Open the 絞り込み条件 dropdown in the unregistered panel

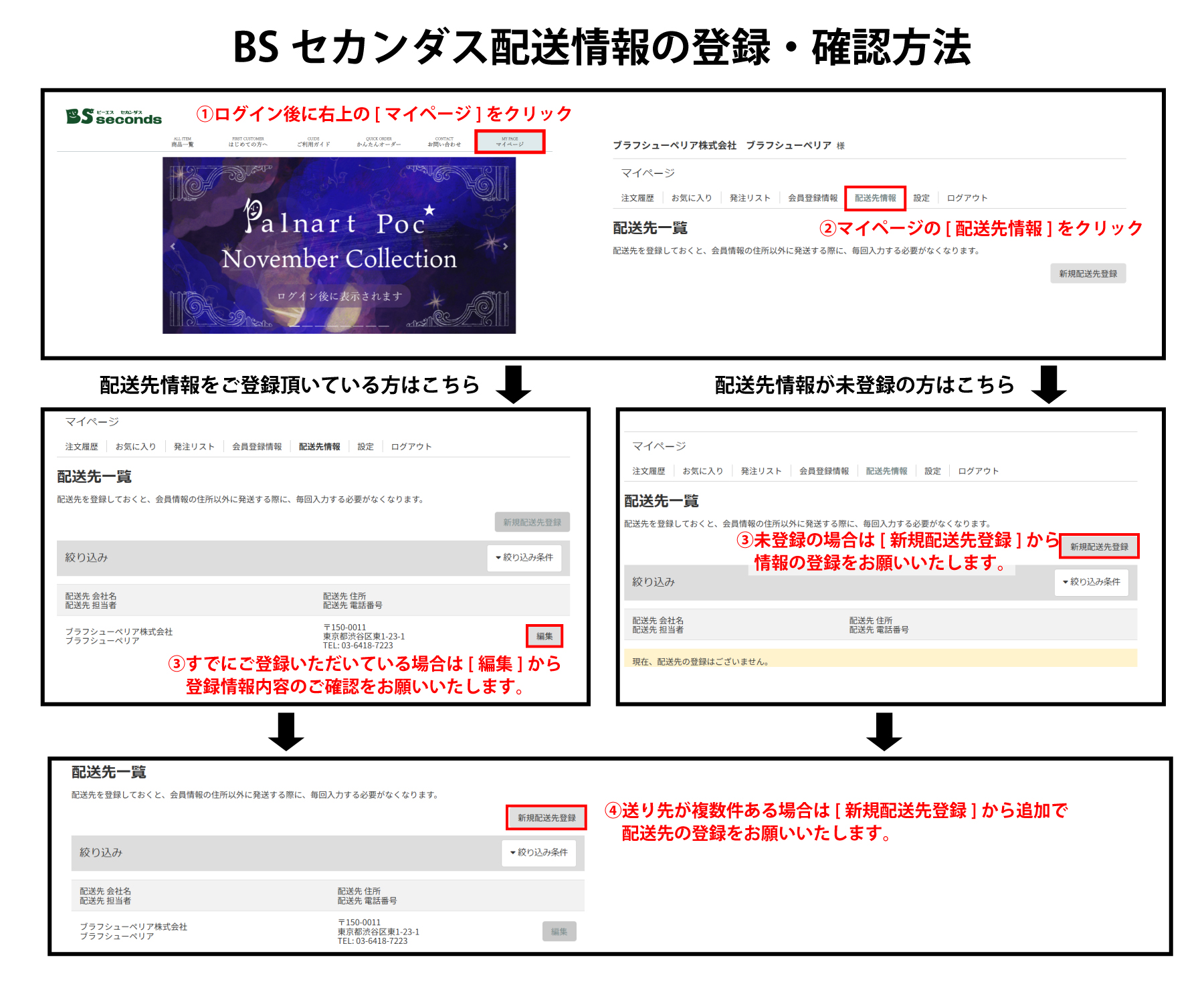pos(1092,582)
